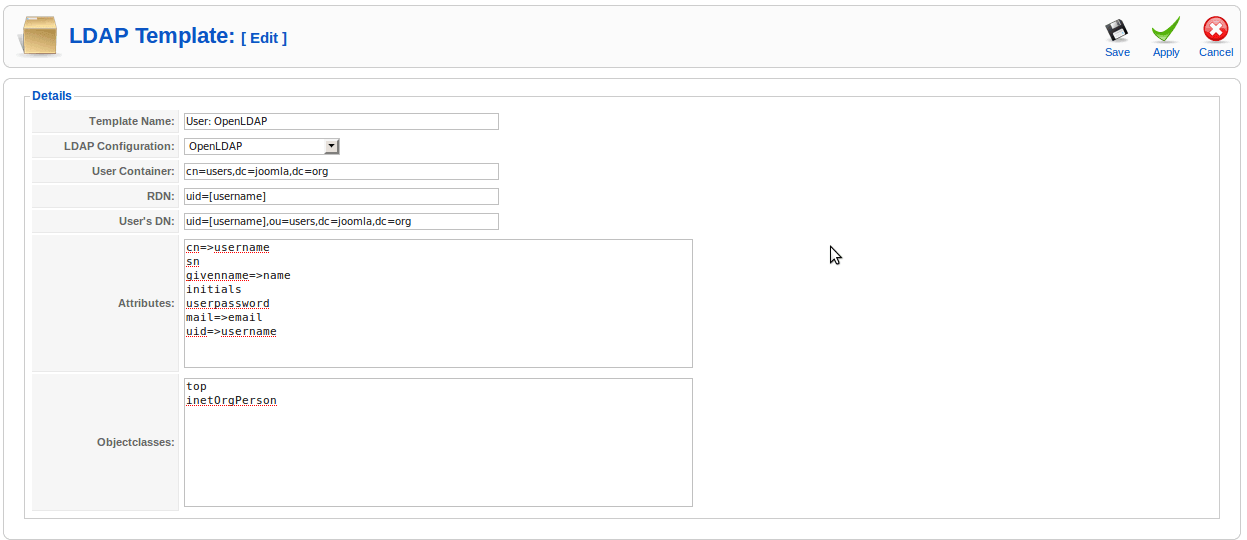Click the 'Attributes:' field label
The height and width of the screenshot is (540, 1247).
(146, 303)
